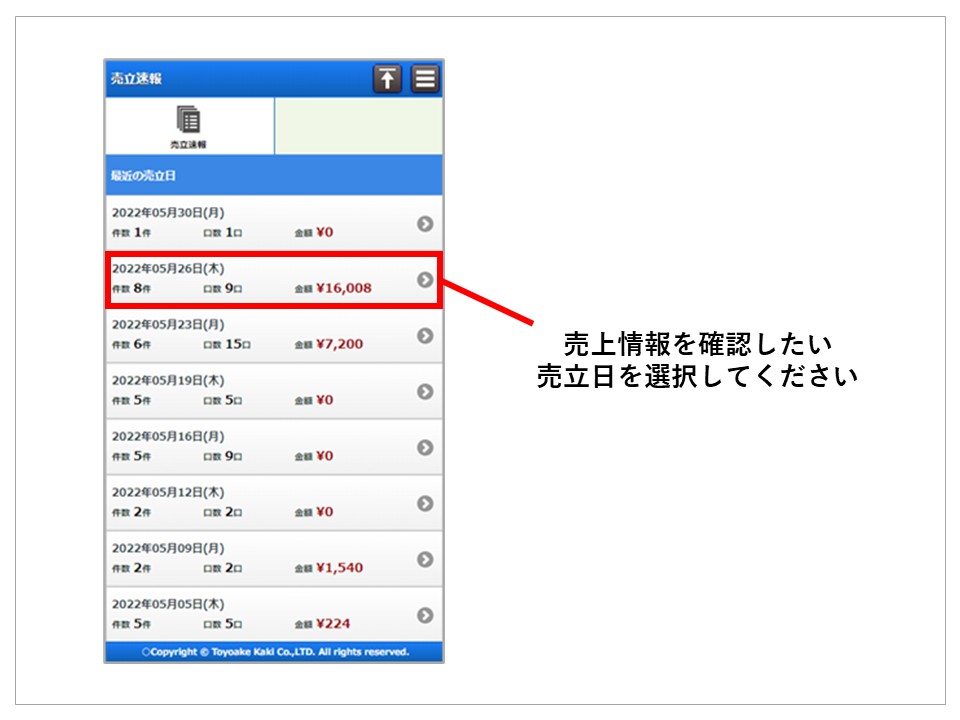Click the empty green tab area

point(358,126)
